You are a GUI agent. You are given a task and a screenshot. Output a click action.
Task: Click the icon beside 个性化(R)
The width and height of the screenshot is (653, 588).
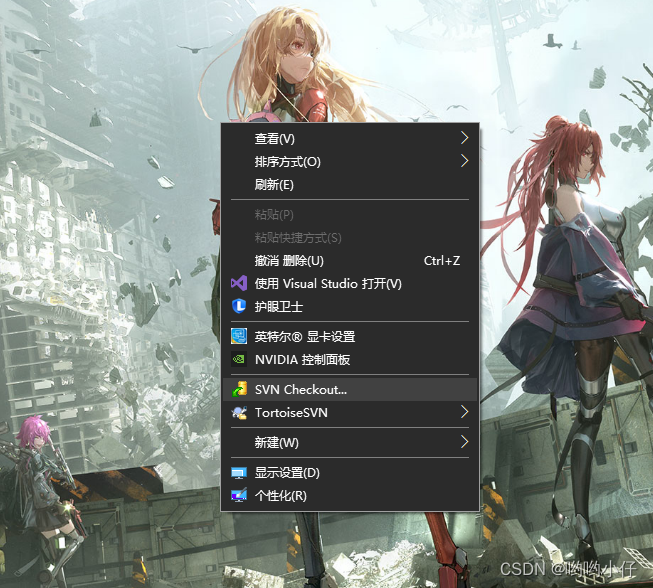coord(239,495)
